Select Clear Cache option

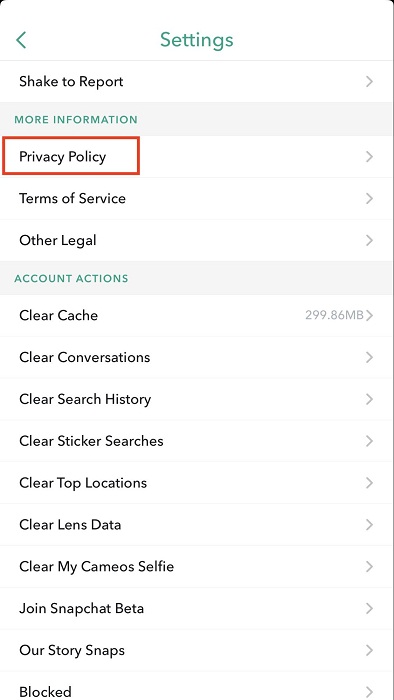pos(197,316)
